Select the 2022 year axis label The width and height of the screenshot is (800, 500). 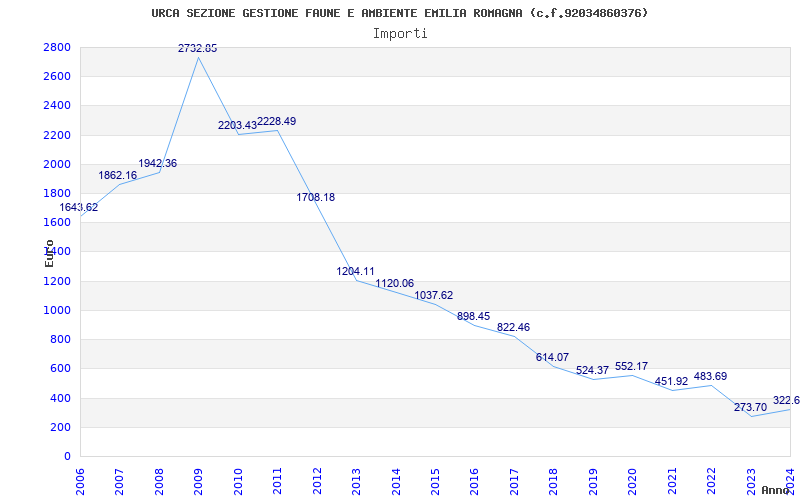[x=711, y=482]
